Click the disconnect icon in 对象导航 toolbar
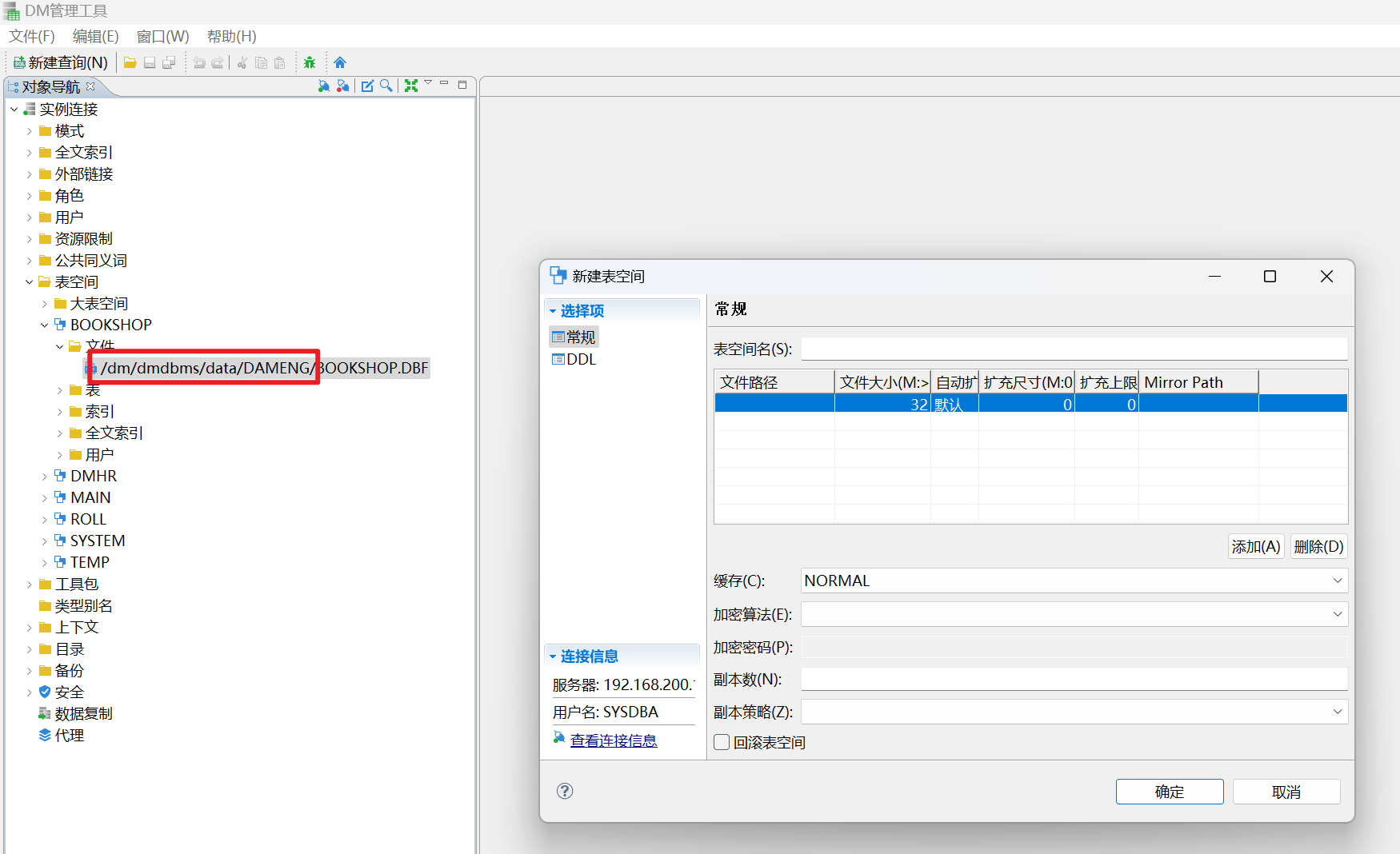 343,86
